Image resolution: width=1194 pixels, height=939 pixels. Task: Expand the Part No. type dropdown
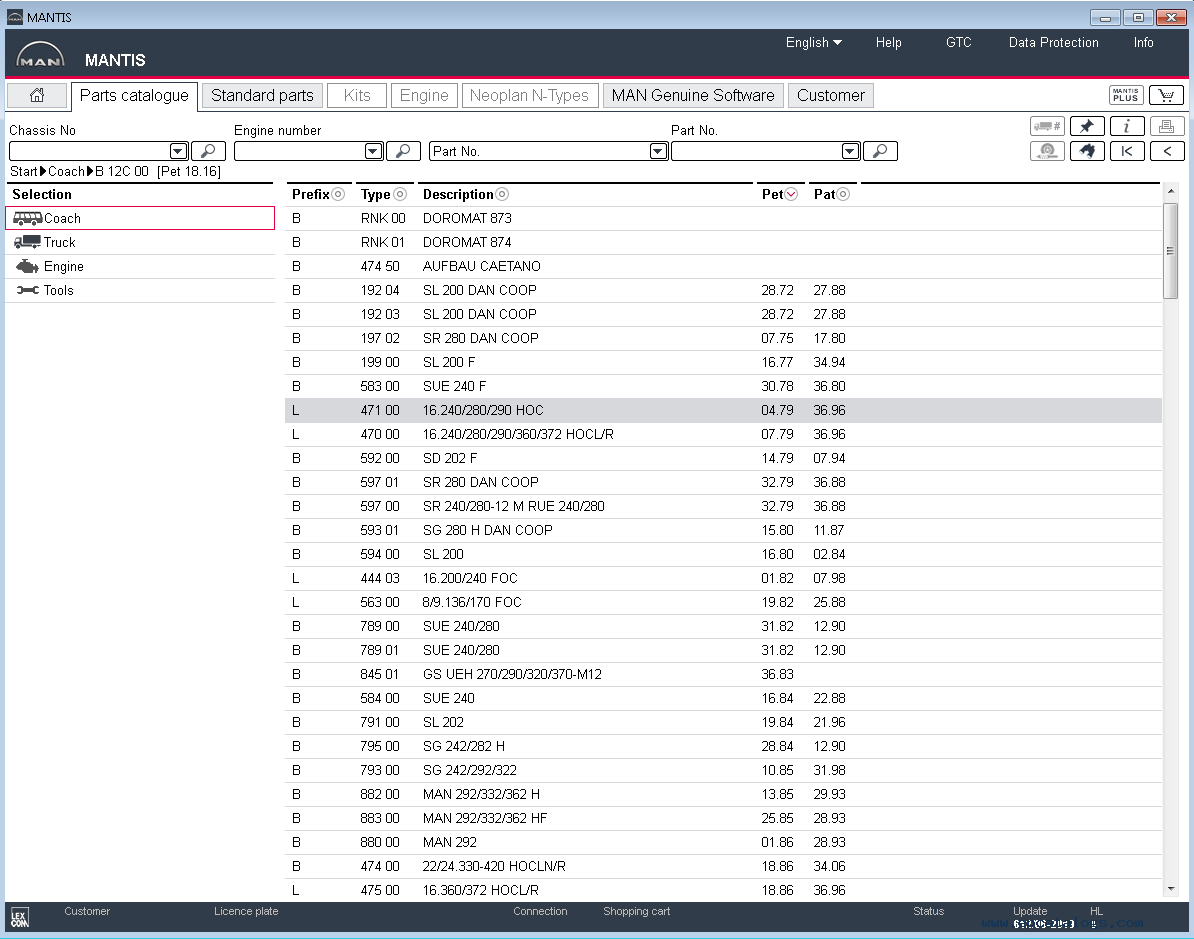(659, 151)
